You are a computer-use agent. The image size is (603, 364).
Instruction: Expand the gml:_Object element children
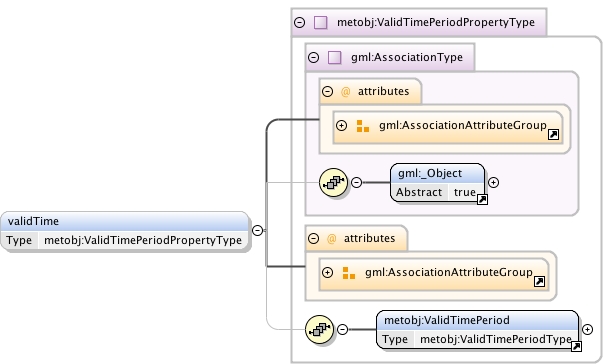(x=493, y=182)
